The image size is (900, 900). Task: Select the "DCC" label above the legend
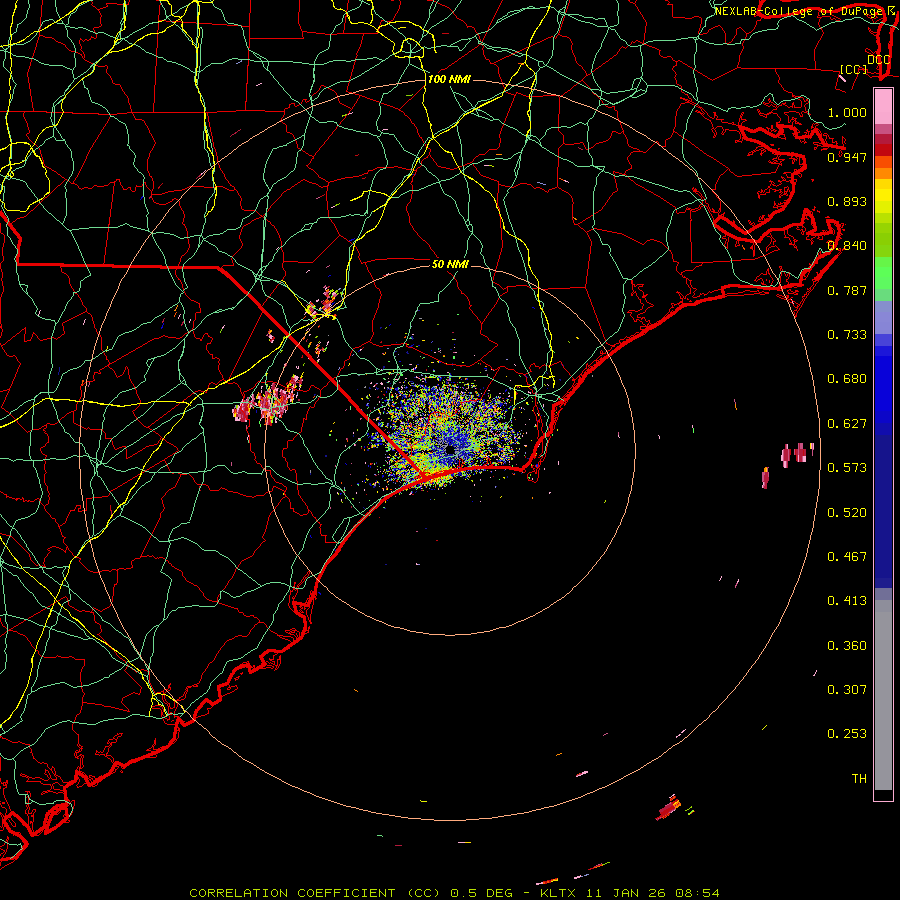[x=878, y=60]
